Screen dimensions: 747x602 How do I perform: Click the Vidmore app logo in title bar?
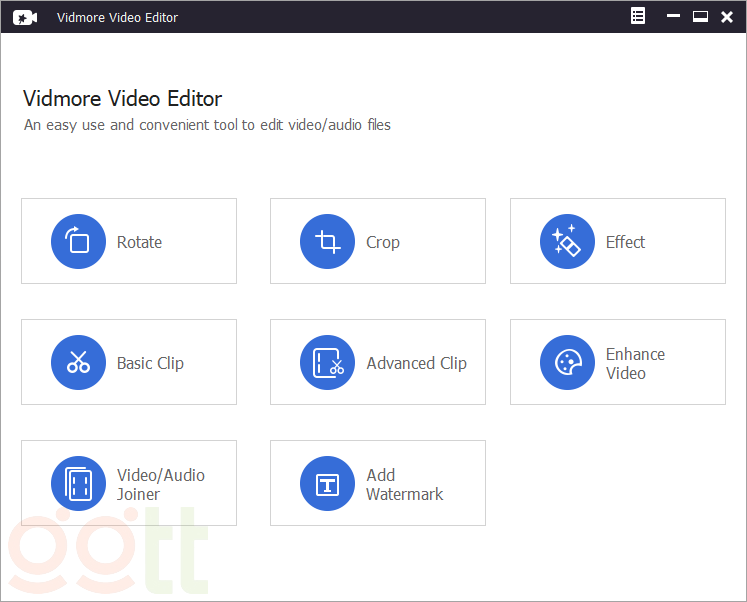[x=25, y=17]
